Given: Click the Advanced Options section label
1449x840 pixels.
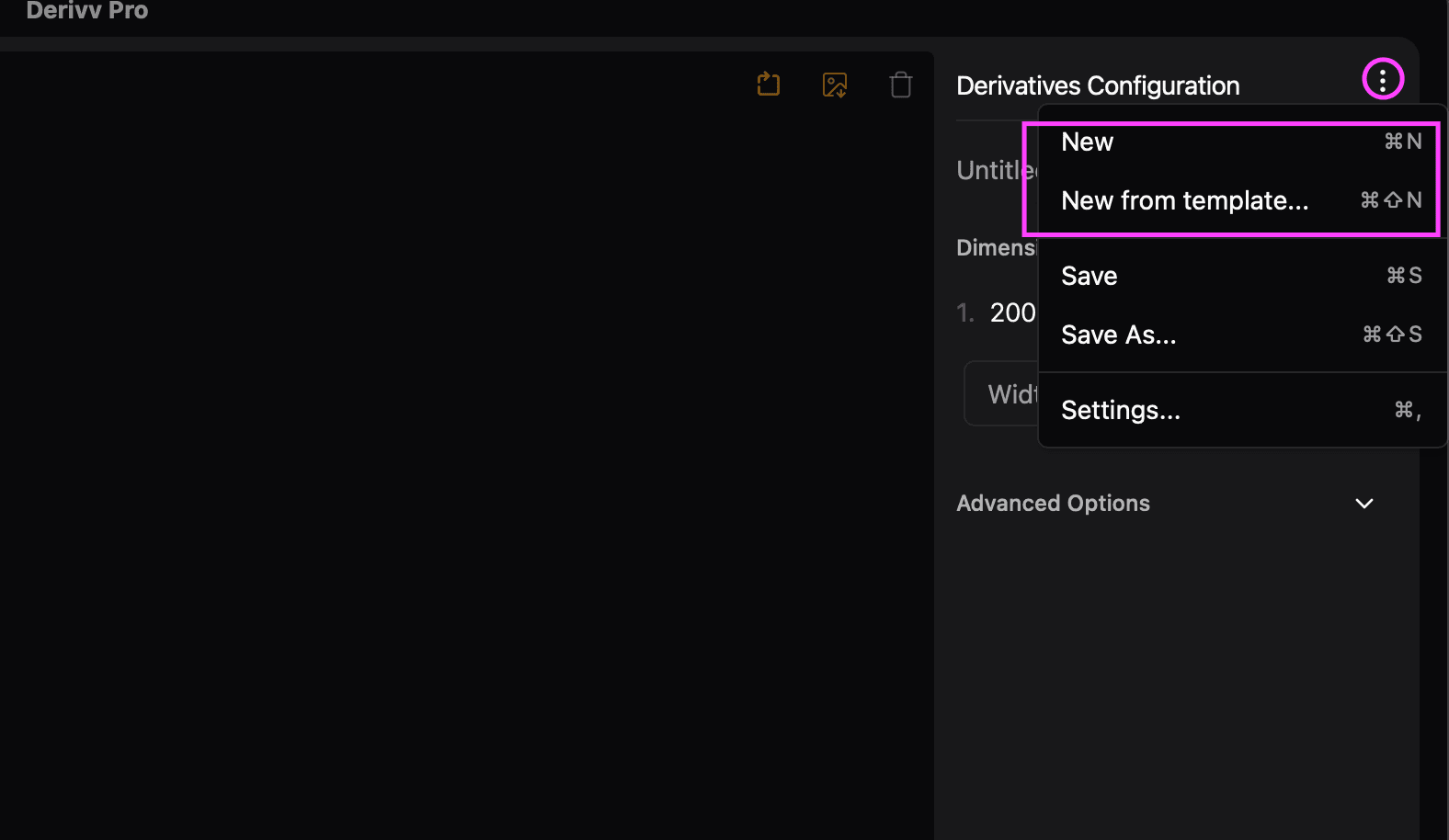Looking at the screenshot, I should pos(1053,504).
